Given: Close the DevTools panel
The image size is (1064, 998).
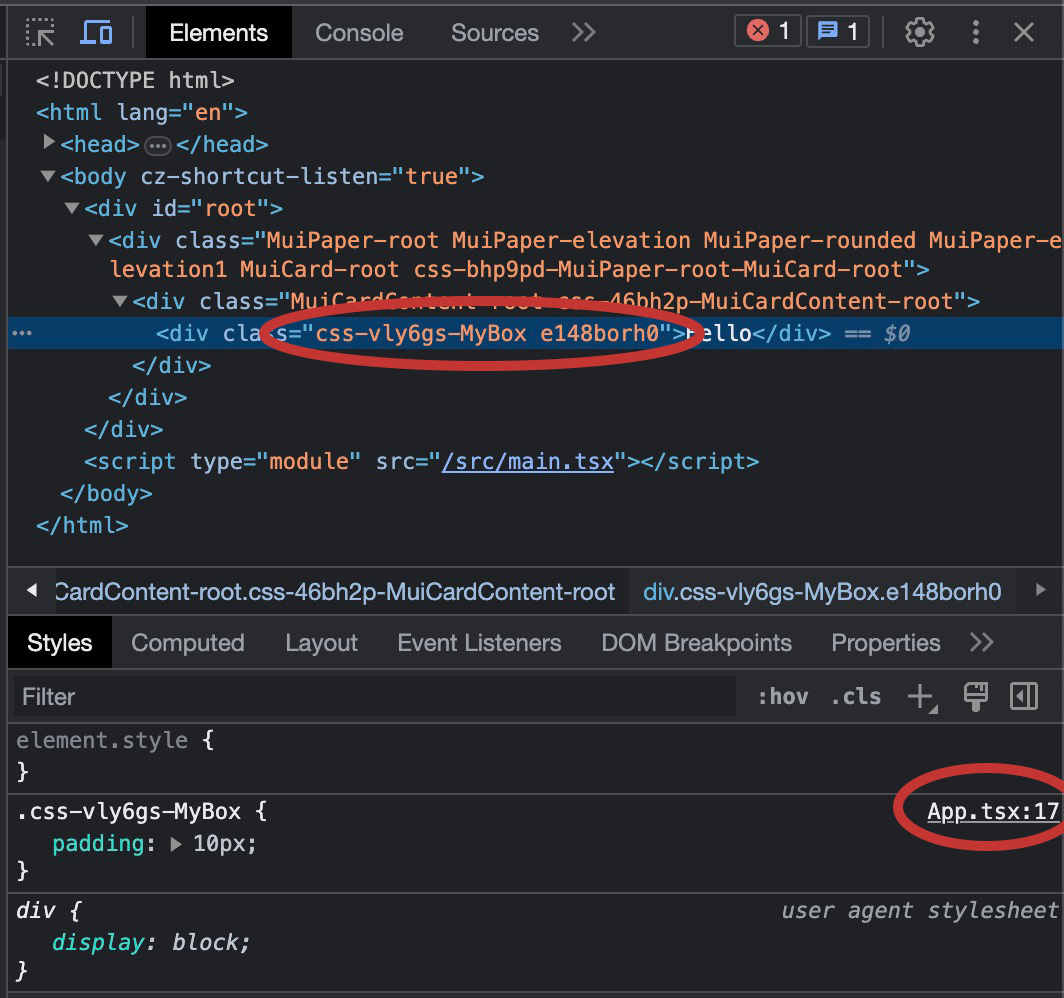Looking at the screenshot, I should 1023,33.
